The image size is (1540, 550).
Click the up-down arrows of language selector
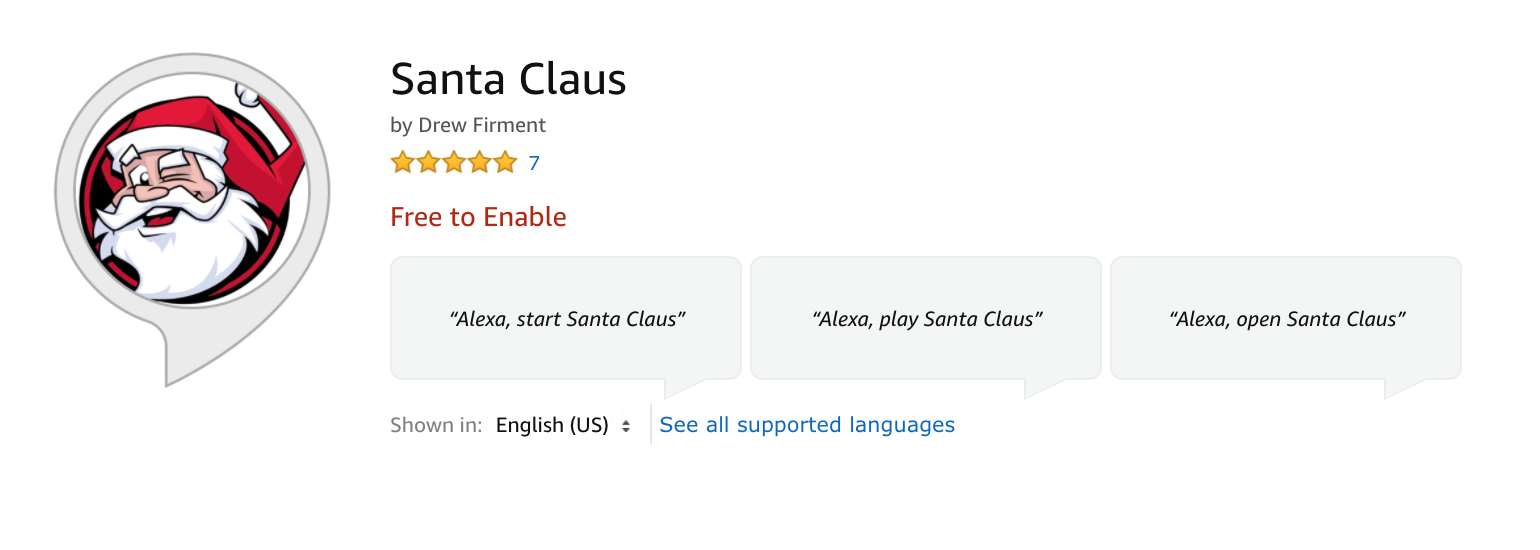(x=626, y=426)
